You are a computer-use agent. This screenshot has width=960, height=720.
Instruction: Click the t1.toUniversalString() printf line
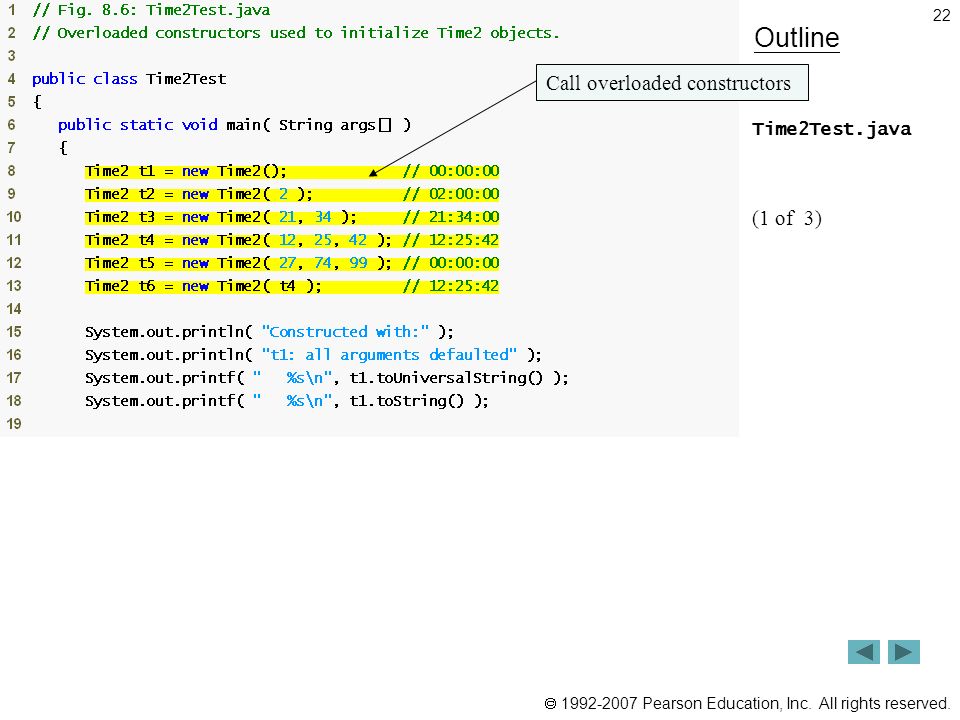(327, 378)
